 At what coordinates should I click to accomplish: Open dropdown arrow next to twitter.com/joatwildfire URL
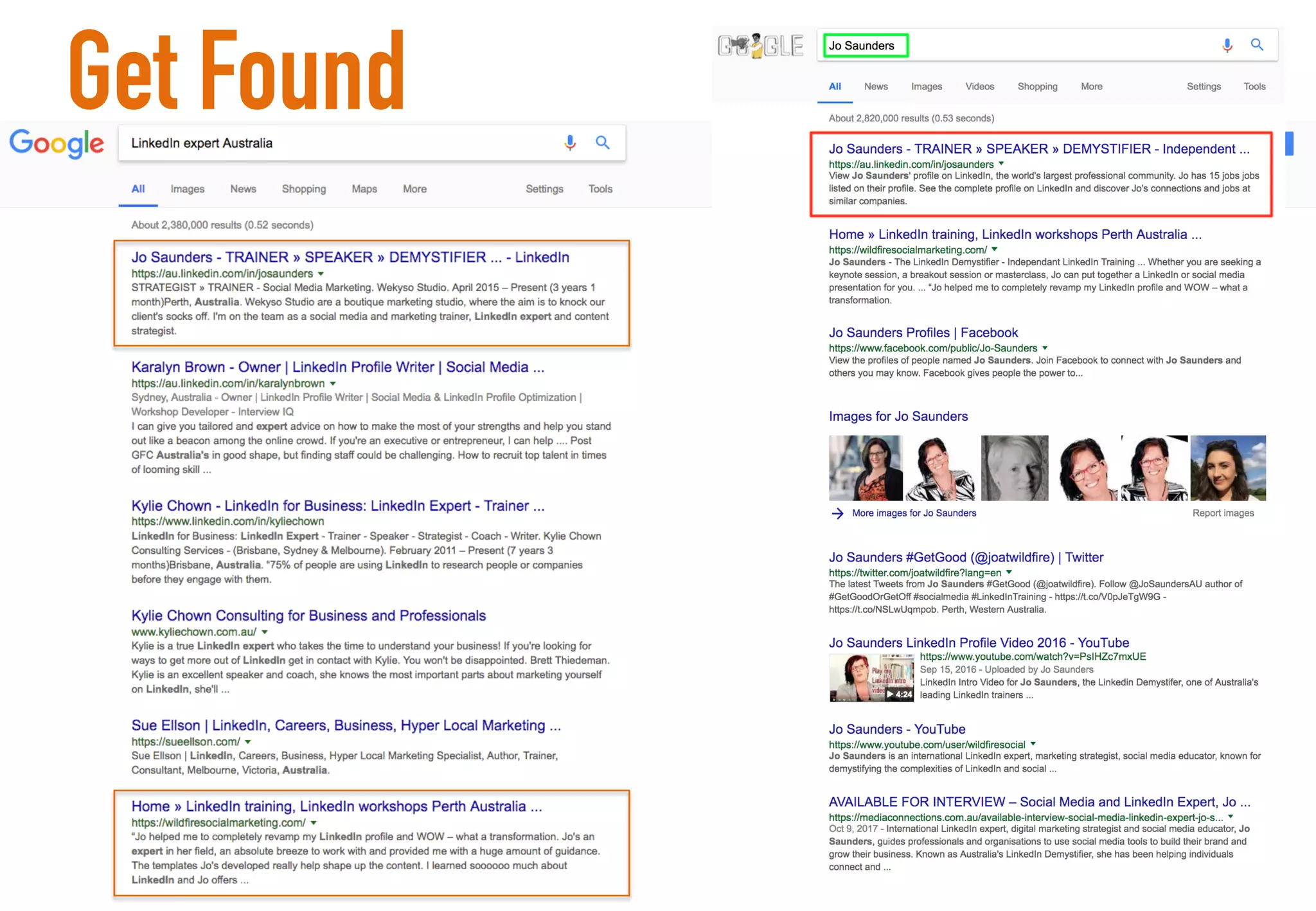[x=1009, y=572]
